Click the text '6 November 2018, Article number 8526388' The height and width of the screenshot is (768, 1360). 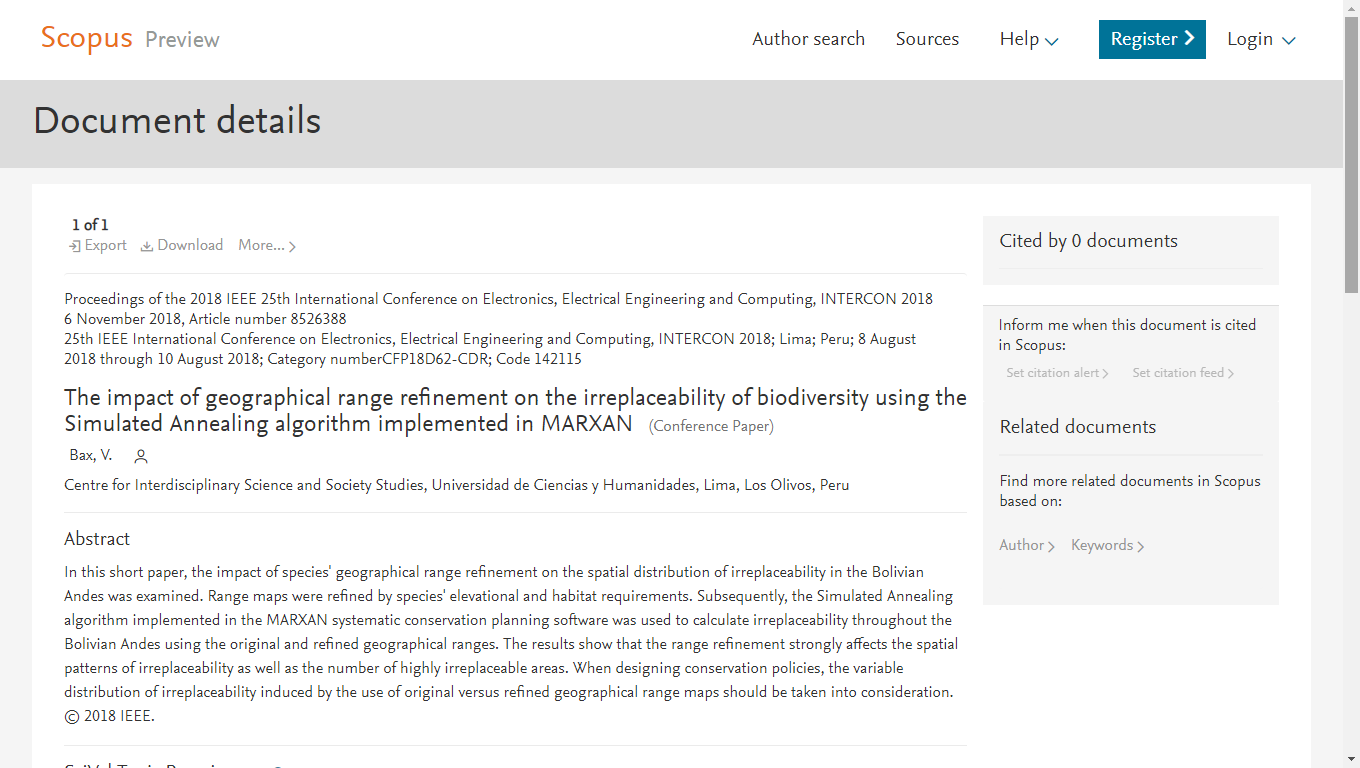(x=205, y=319)
